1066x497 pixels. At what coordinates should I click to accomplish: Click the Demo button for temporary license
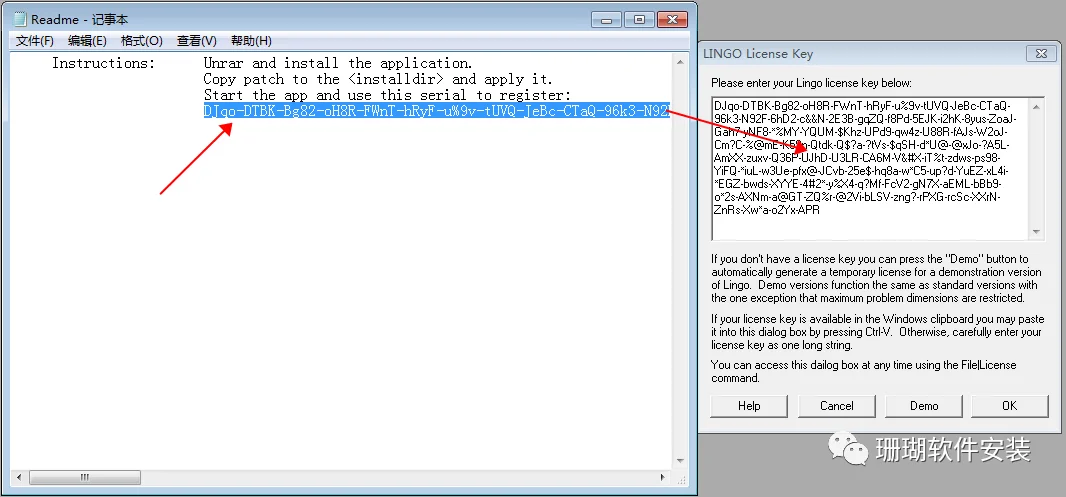click(924, 406)
